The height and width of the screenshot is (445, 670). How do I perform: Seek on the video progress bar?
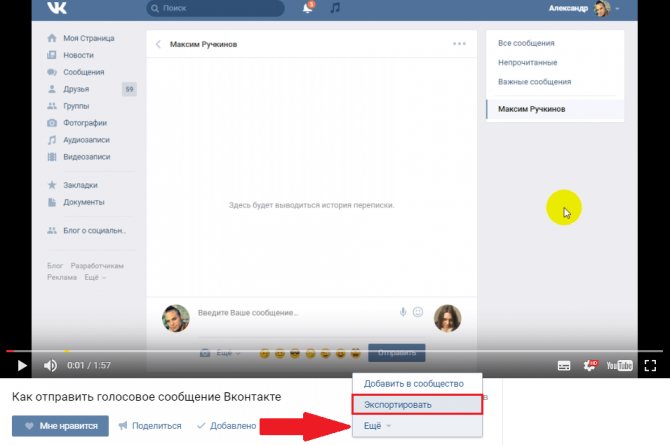(x=334, y=351)
